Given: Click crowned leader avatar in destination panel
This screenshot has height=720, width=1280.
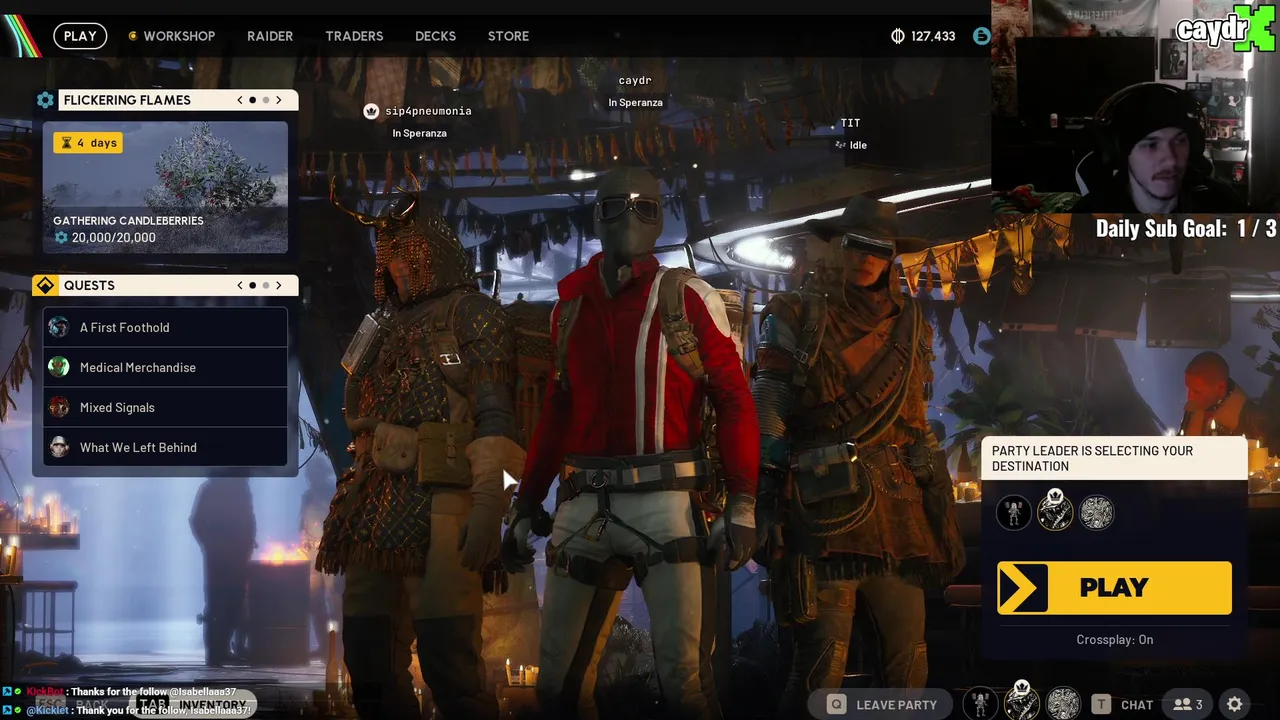Looking at the screenshot, I should point(1055,512).
